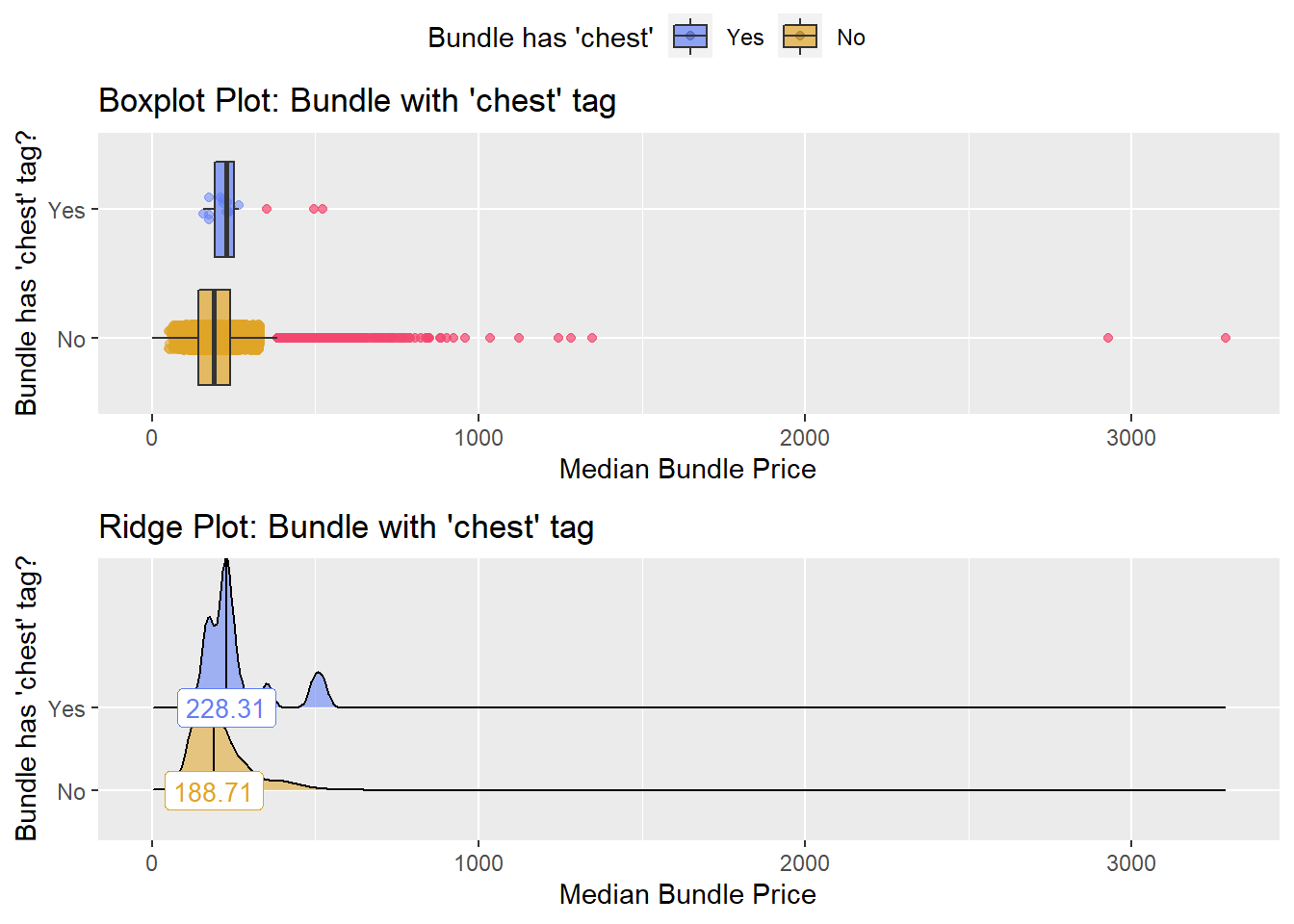Image resolution: width=1294 pixels, height=924 pixels.
Task: Click the 'Yes' y-axis label of boxplot
Action: pyautogui.click(x=66, y=210)
